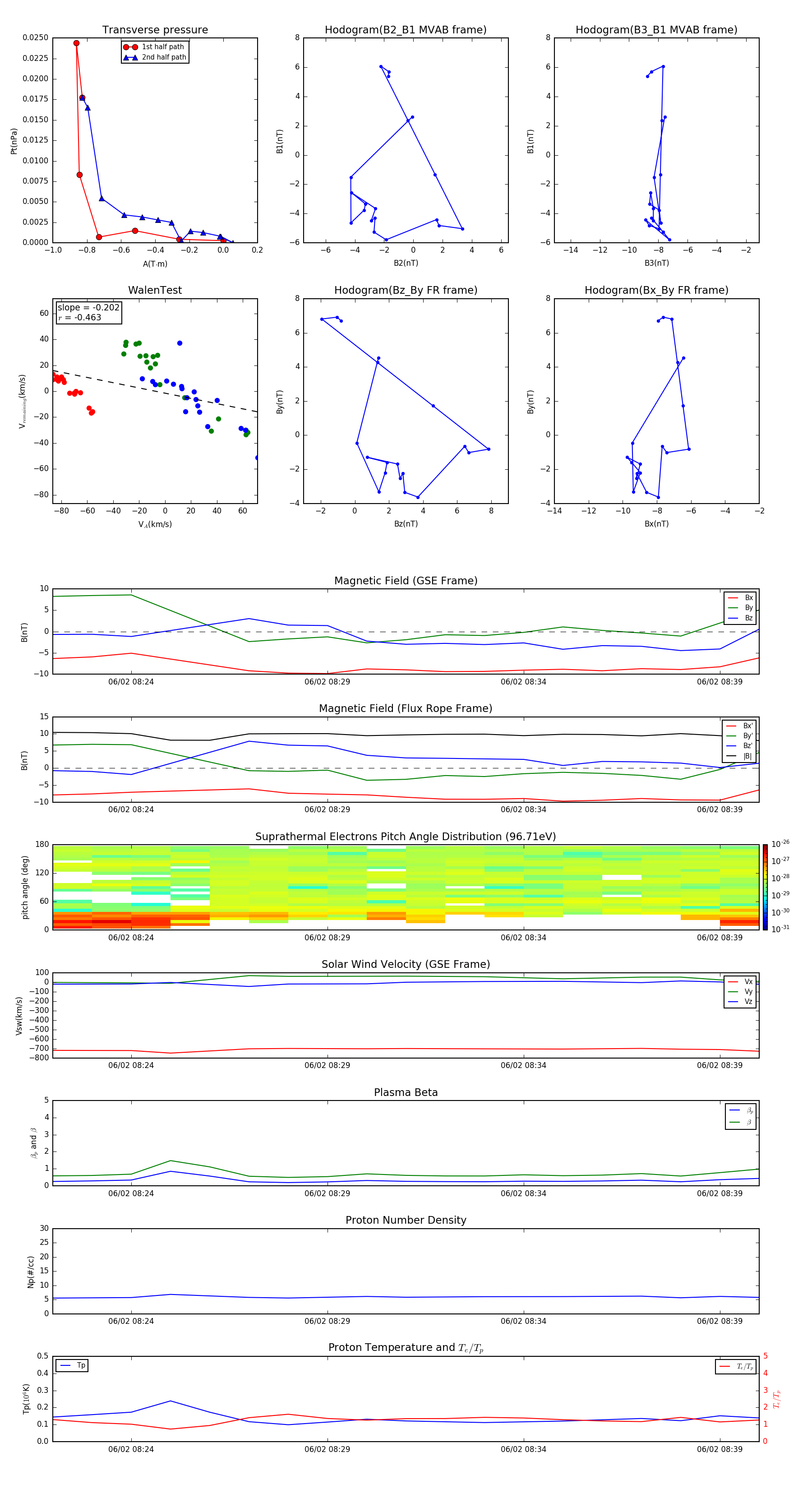Click the 'Magnetic Field (GSE Frame)' title

406,581
